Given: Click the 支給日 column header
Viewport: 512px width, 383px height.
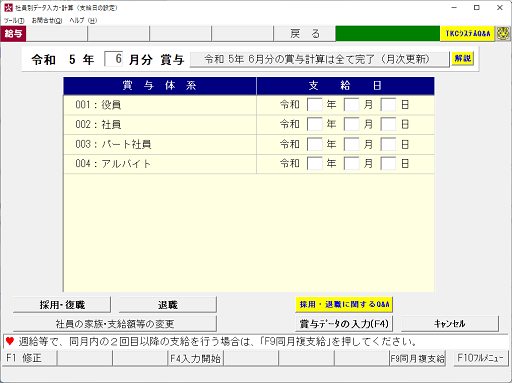Looking at the screenshot, I should (345, 86).
